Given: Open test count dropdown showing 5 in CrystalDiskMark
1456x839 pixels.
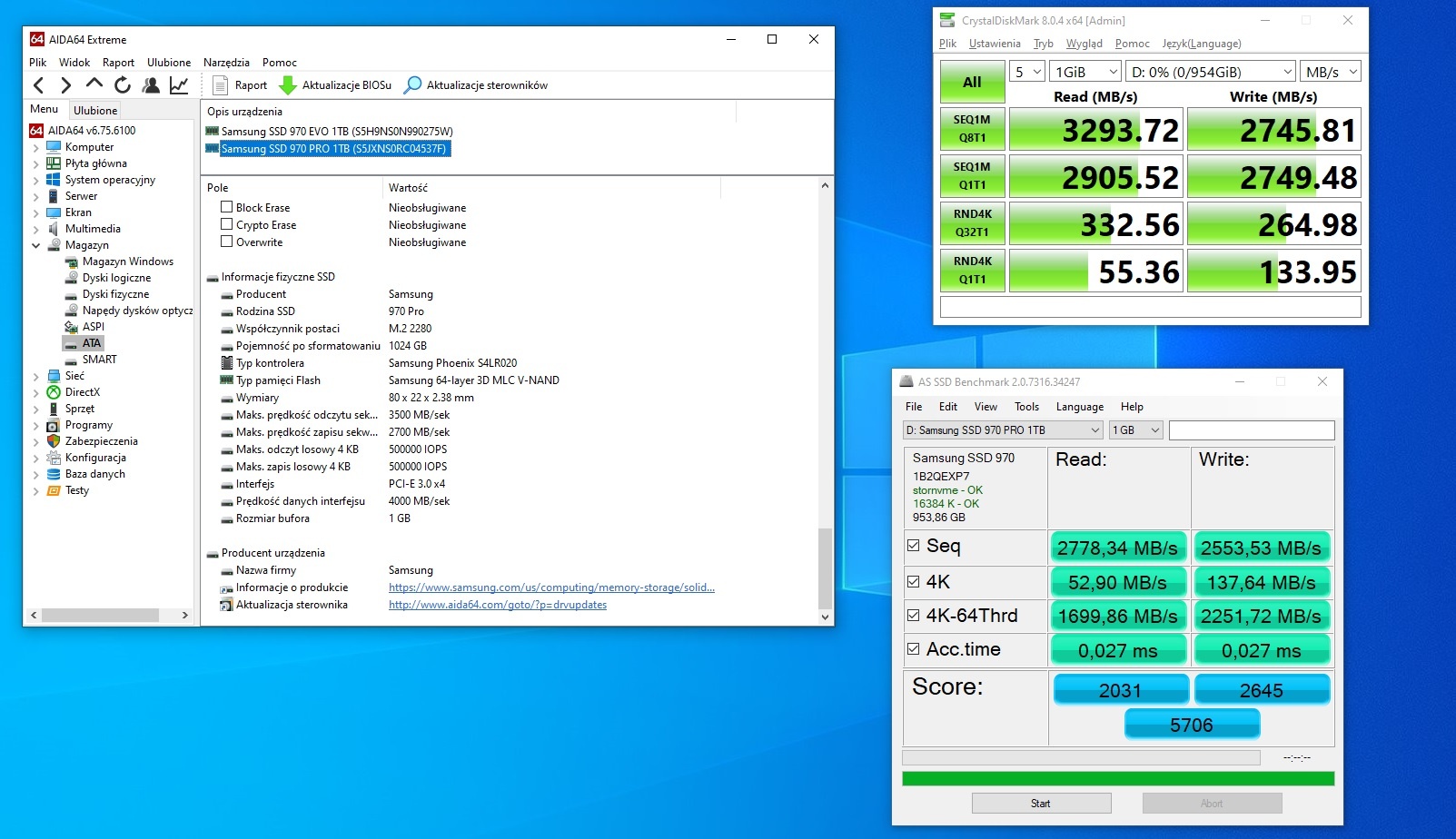Looking at the screenshot, I should 1027,72.
